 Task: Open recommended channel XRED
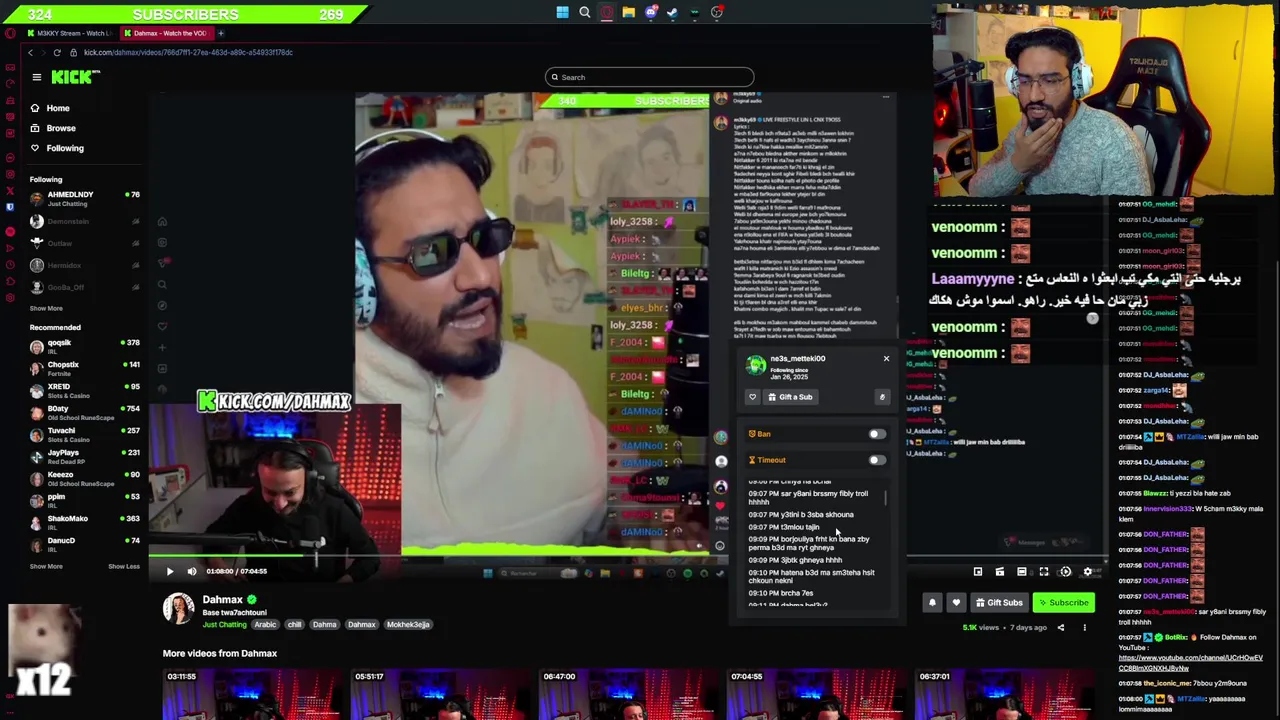85,390
